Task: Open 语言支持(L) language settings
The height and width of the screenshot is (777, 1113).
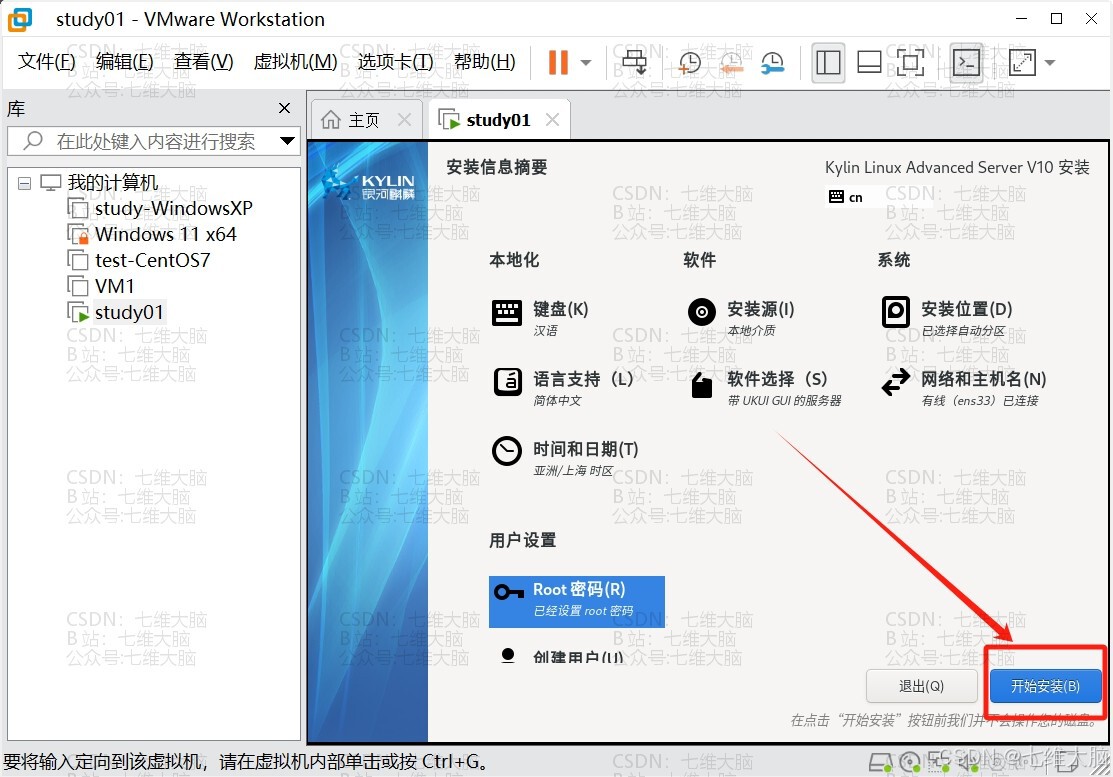Action: pyautogui.click(x=563, y=387)
